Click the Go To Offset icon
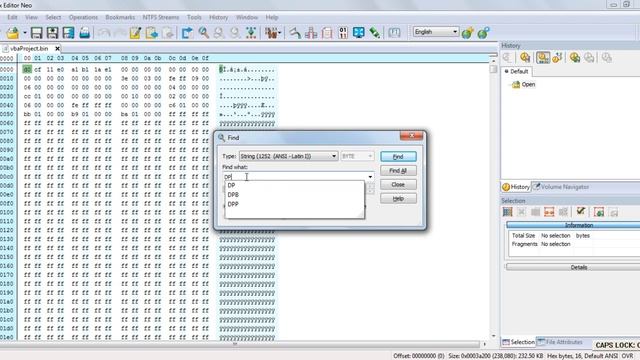This screenshot has height=360, width=640. pyautogui.click(x=187, y=33)
